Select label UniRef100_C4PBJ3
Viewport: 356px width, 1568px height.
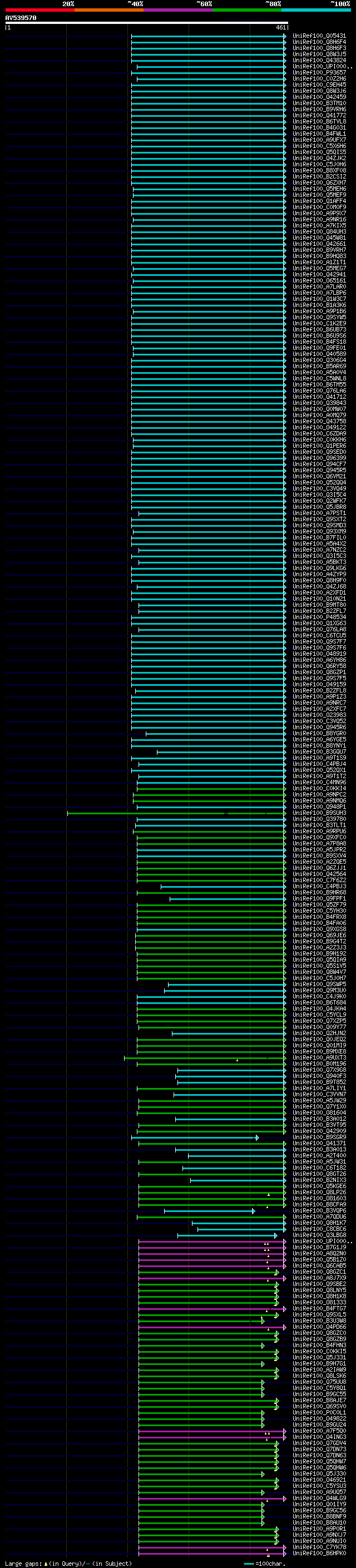[319, 886]
